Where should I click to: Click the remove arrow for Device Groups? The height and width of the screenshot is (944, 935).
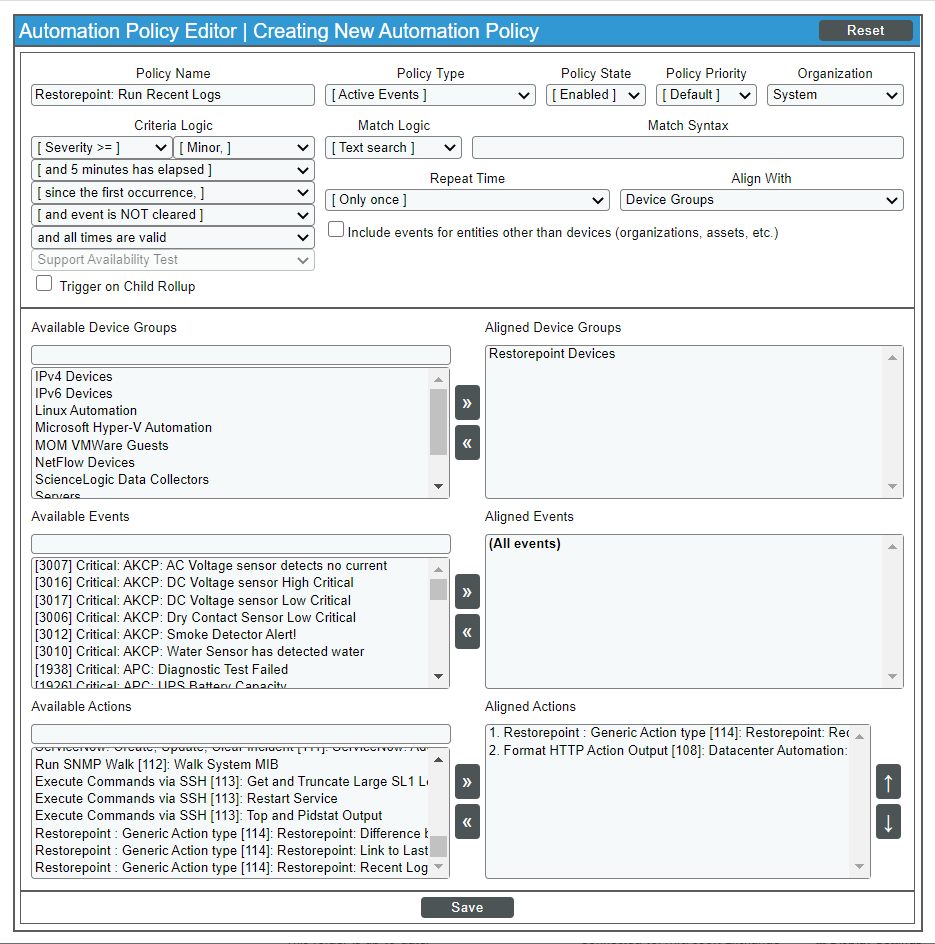(x=467, y=442)
